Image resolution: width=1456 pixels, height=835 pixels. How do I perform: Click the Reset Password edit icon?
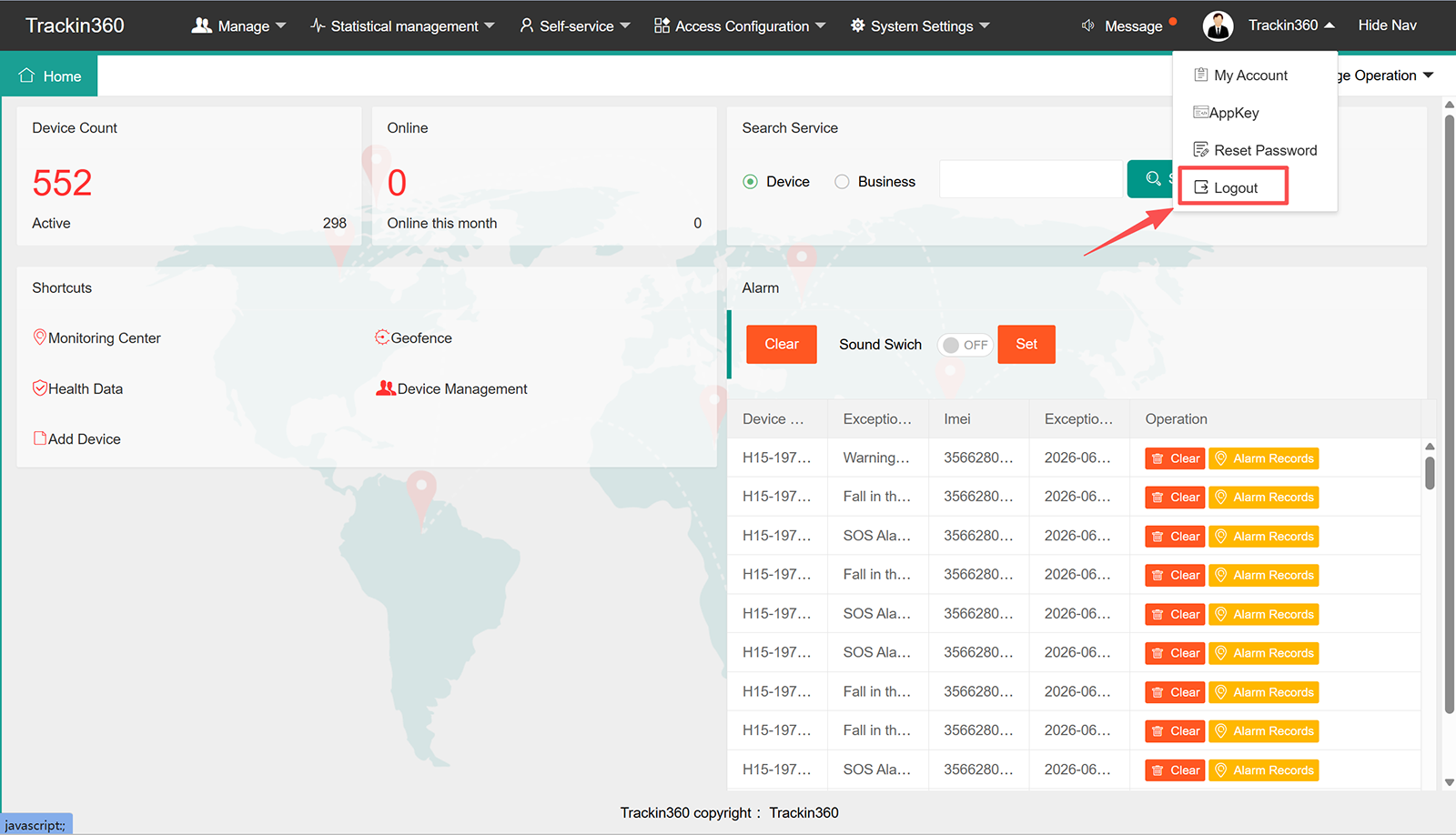tap(1201, 149)
